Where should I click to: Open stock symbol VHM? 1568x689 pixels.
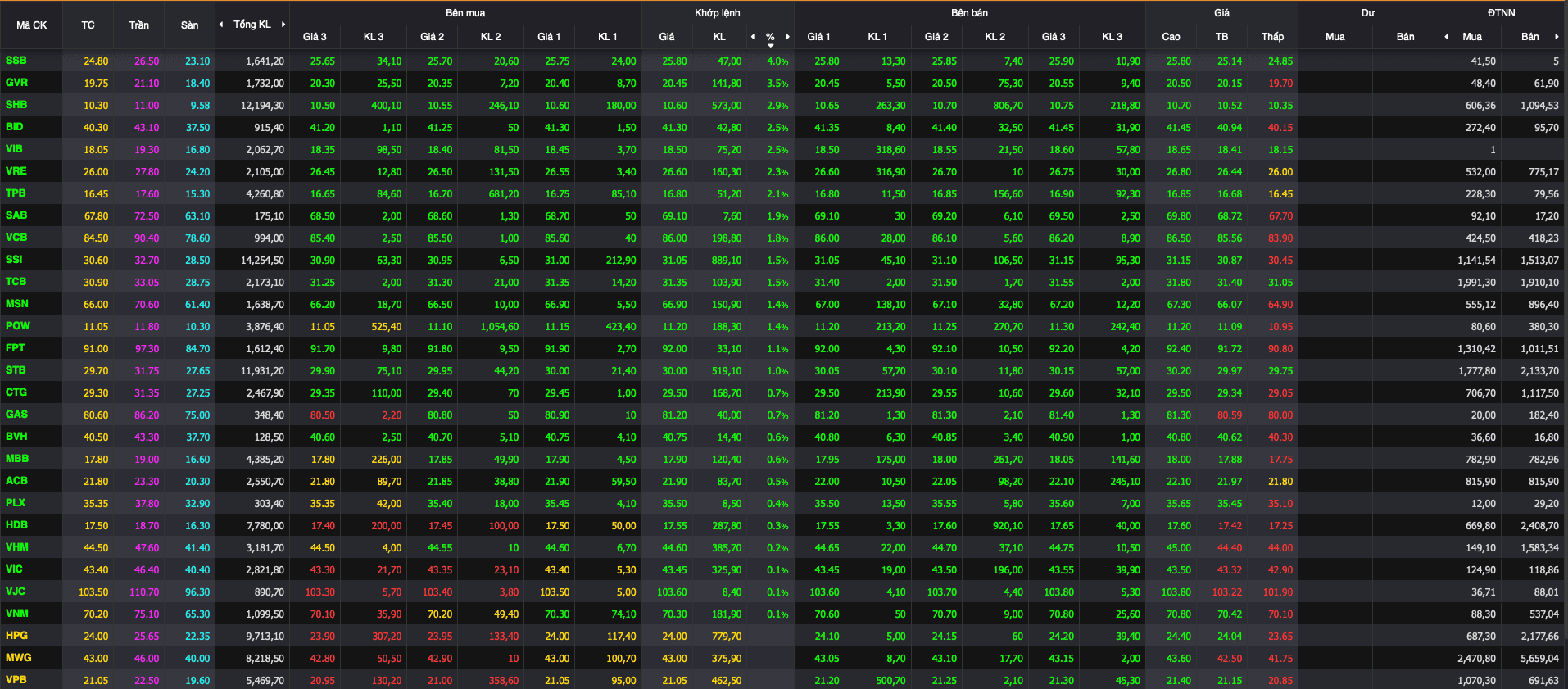pos(16,547)
